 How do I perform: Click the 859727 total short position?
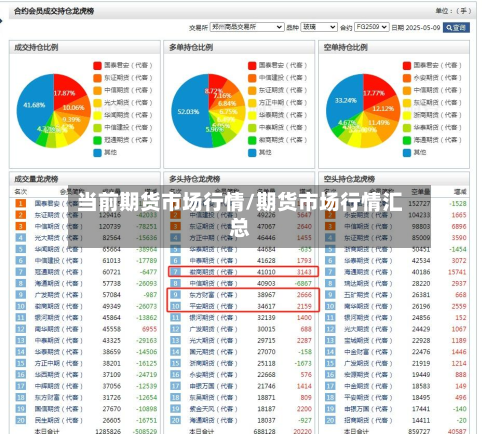[419, 431]
